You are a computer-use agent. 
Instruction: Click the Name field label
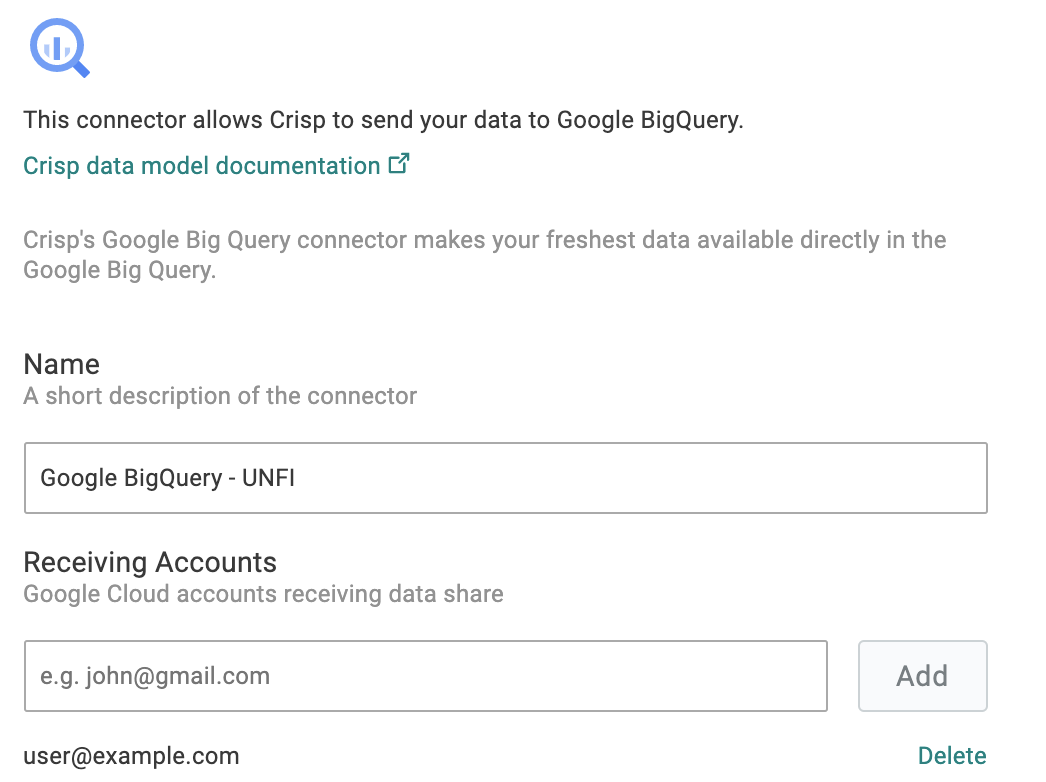click(61, 364)
